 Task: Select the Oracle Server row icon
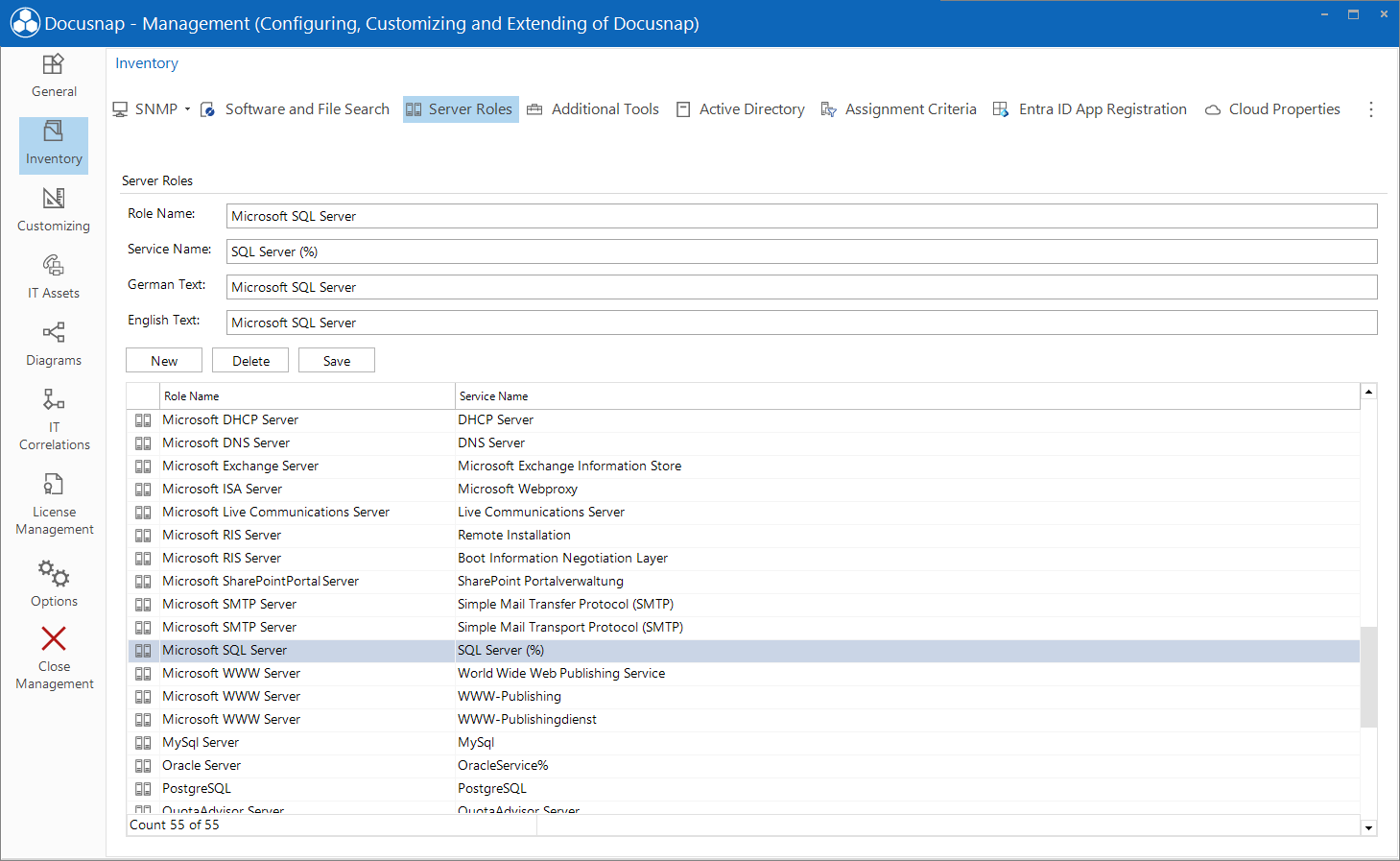coord(143,766)
